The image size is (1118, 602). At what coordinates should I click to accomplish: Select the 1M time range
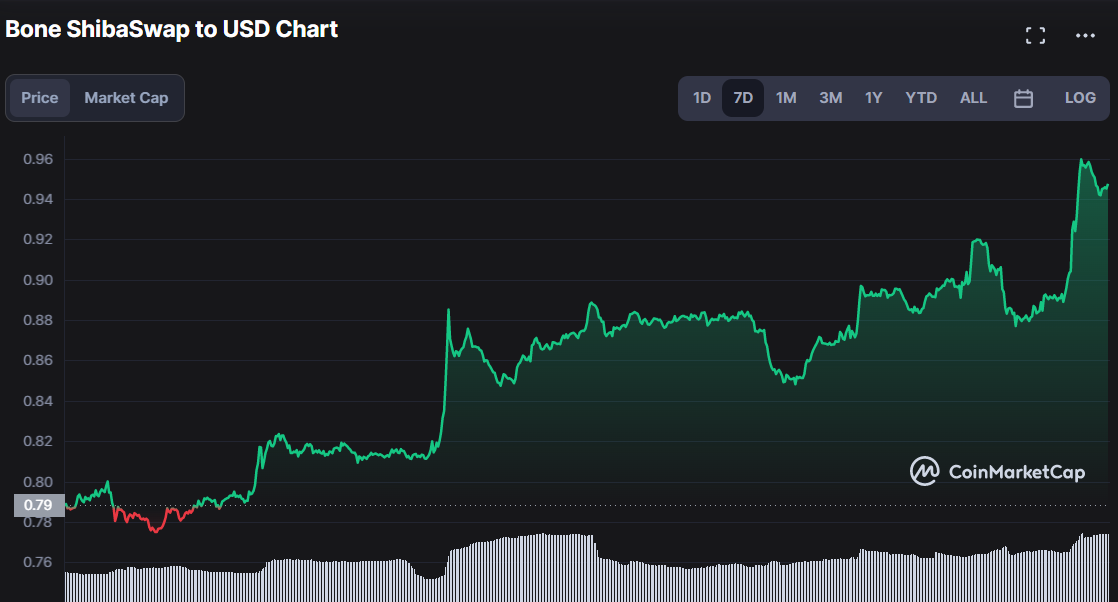[x=786, y=98]
